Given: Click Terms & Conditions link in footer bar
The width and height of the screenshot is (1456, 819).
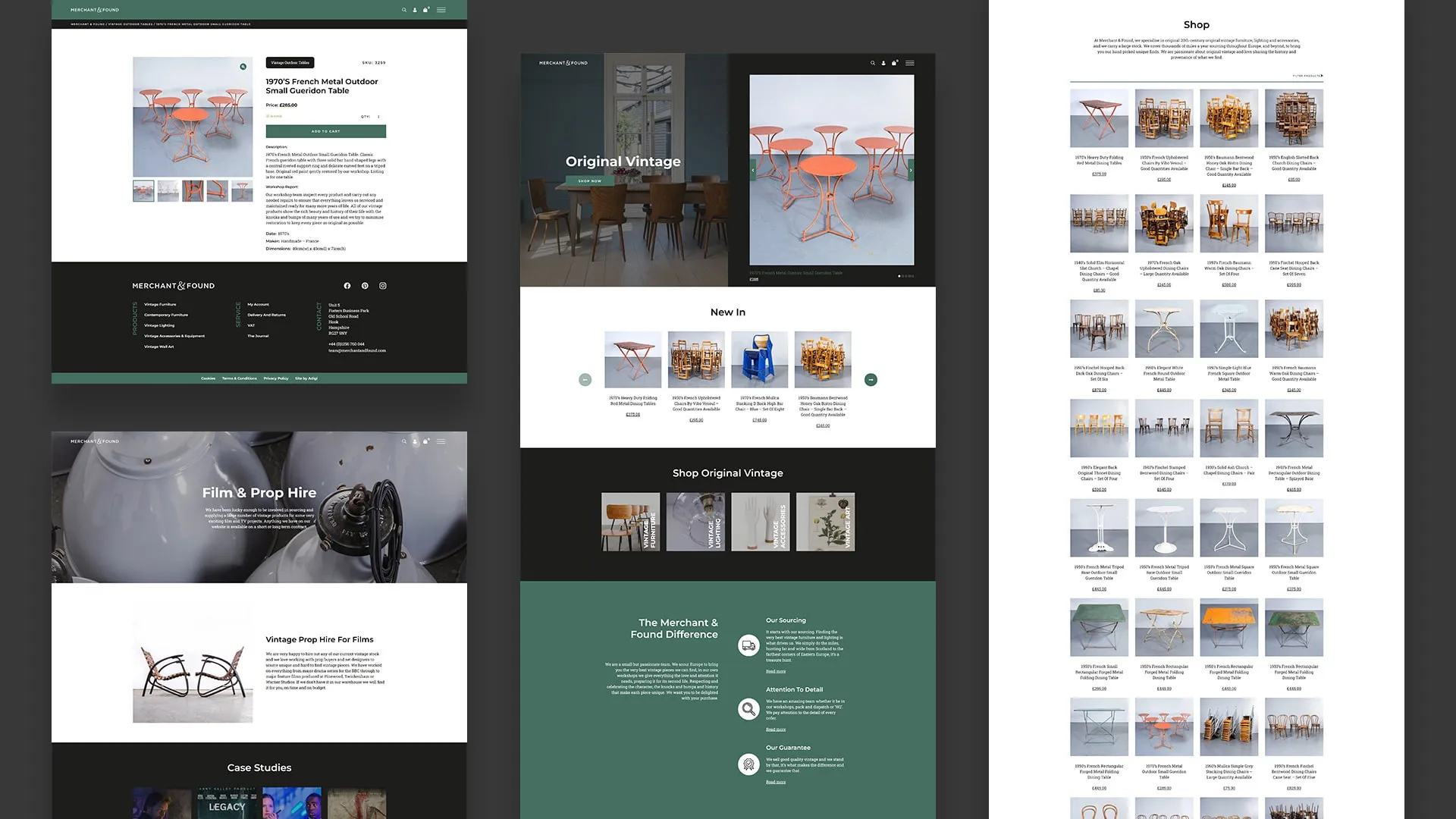Looking at the screenshot, I should (240, 378).
